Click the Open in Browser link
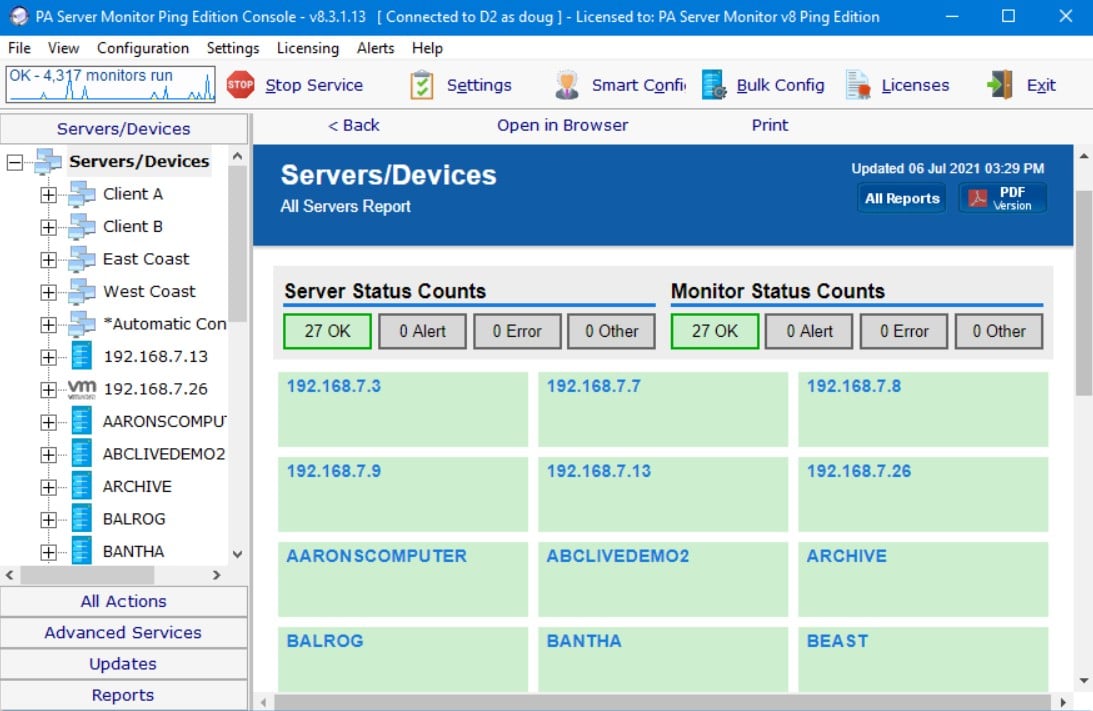The image size is (1093, 711). click(x=563, y=124)
